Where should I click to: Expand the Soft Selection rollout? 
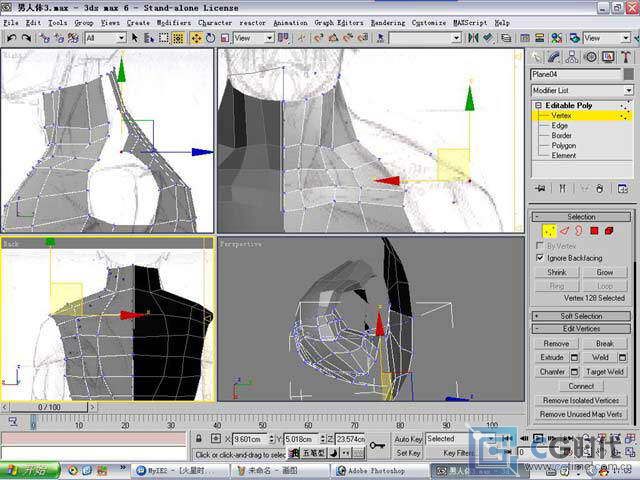581,316
